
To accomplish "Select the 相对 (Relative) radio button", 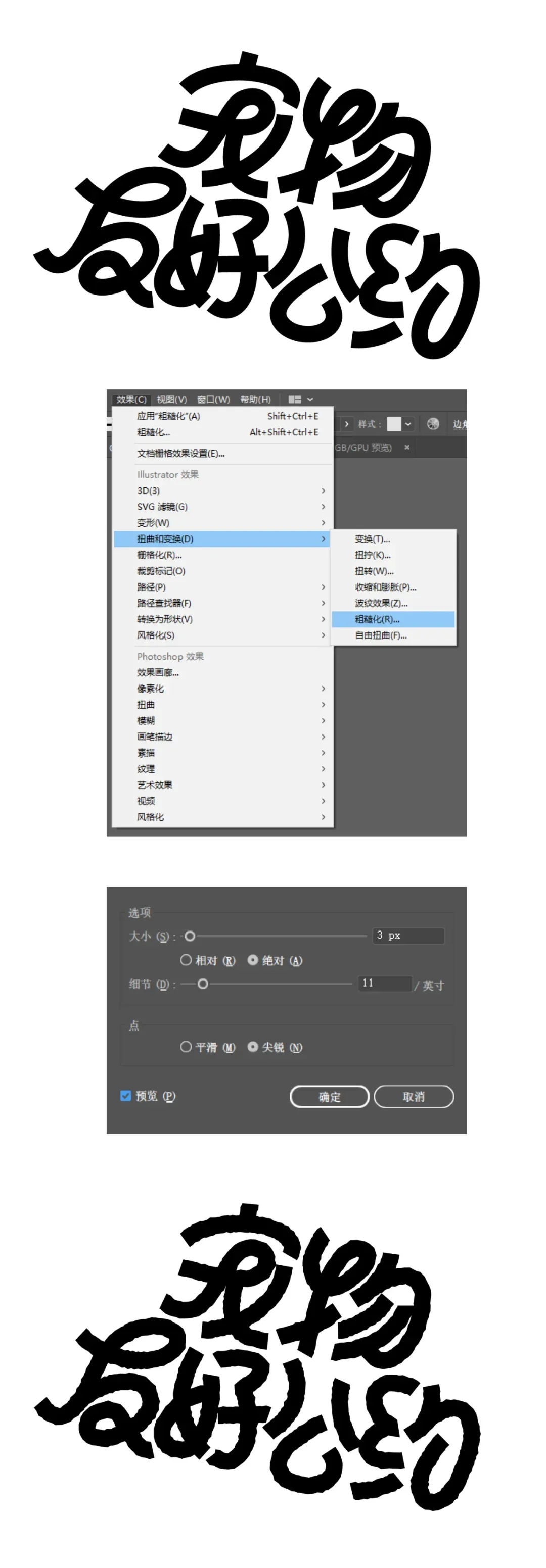I will click(x=186, y=960).
